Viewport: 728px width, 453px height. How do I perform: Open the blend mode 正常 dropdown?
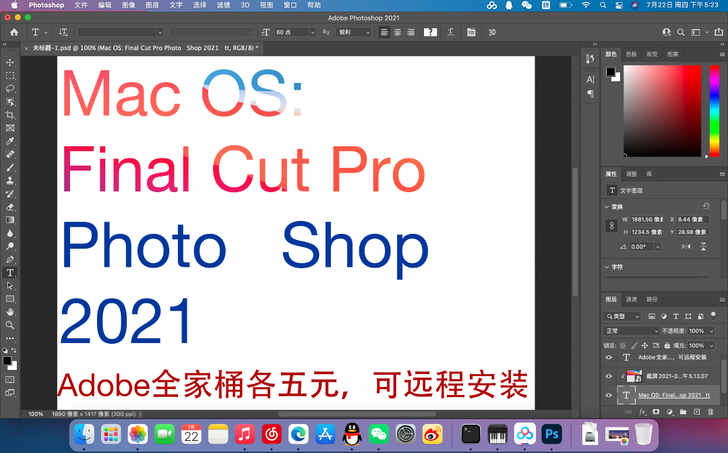tap(631, 331)
